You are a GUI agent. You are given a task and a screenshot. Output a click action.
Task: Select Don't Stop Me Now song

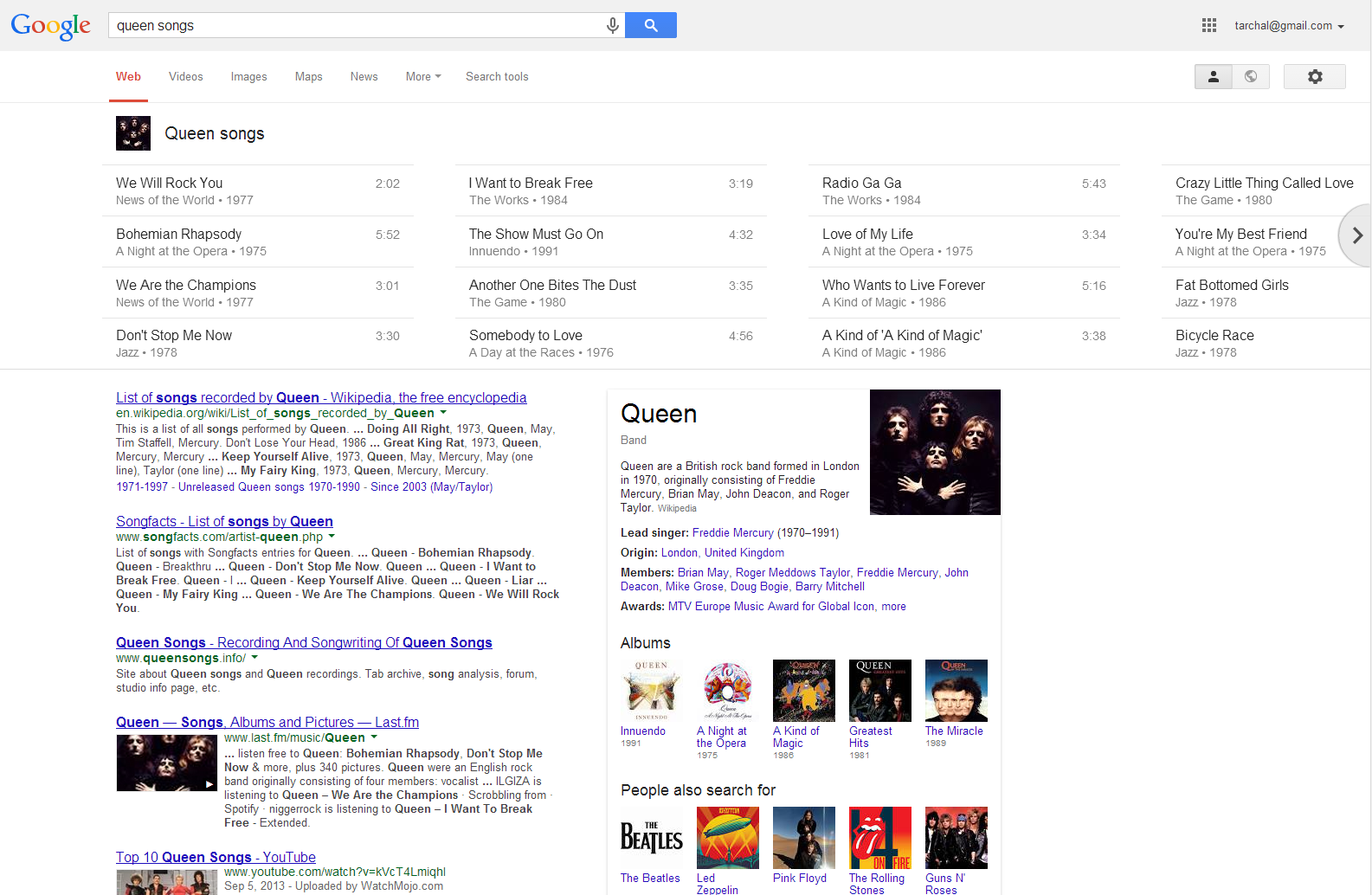[258, 343]
